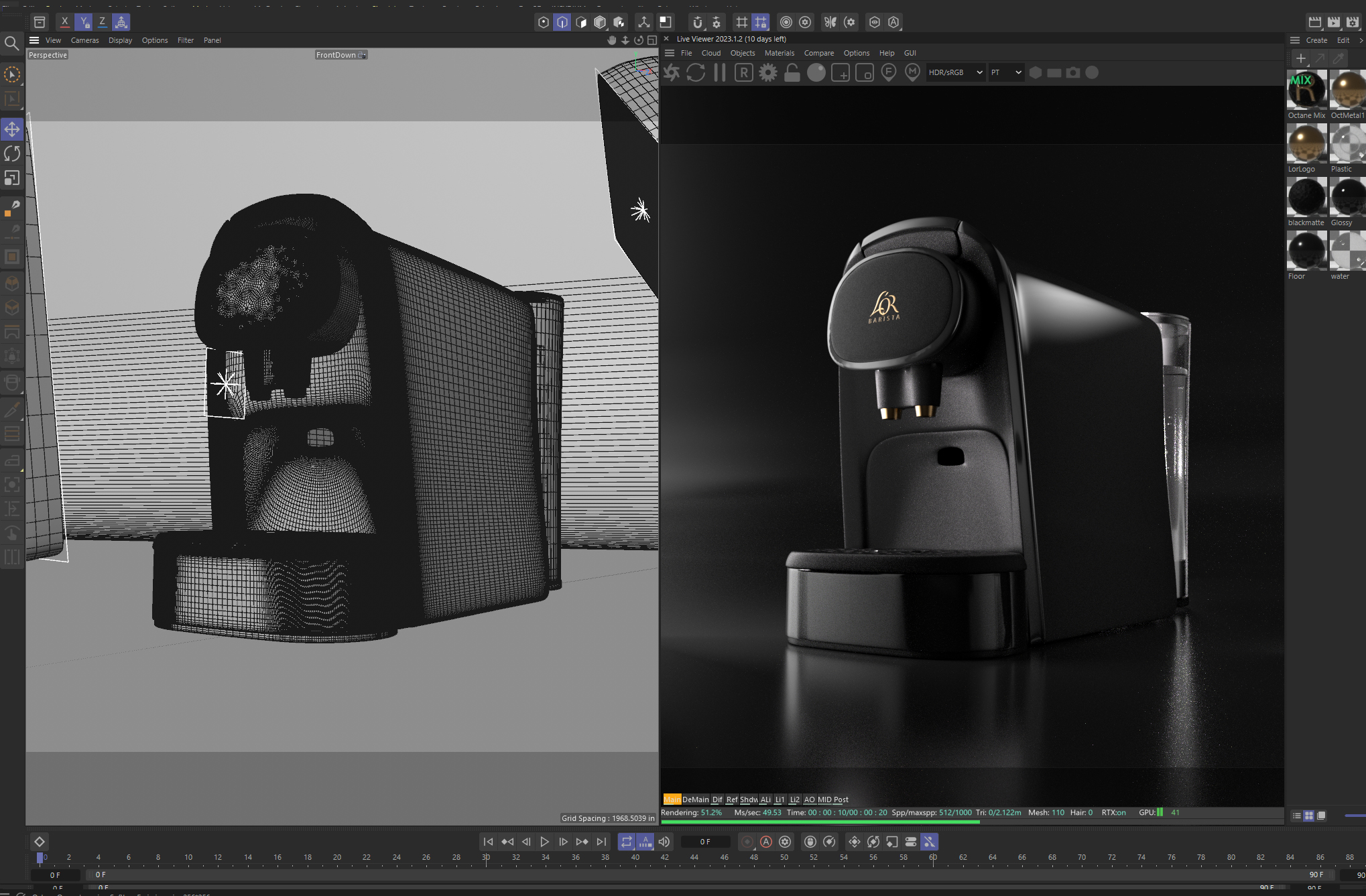Toggle enable snap icon in top toolbar
1366x896 pixels.
(x=698, y=22)
